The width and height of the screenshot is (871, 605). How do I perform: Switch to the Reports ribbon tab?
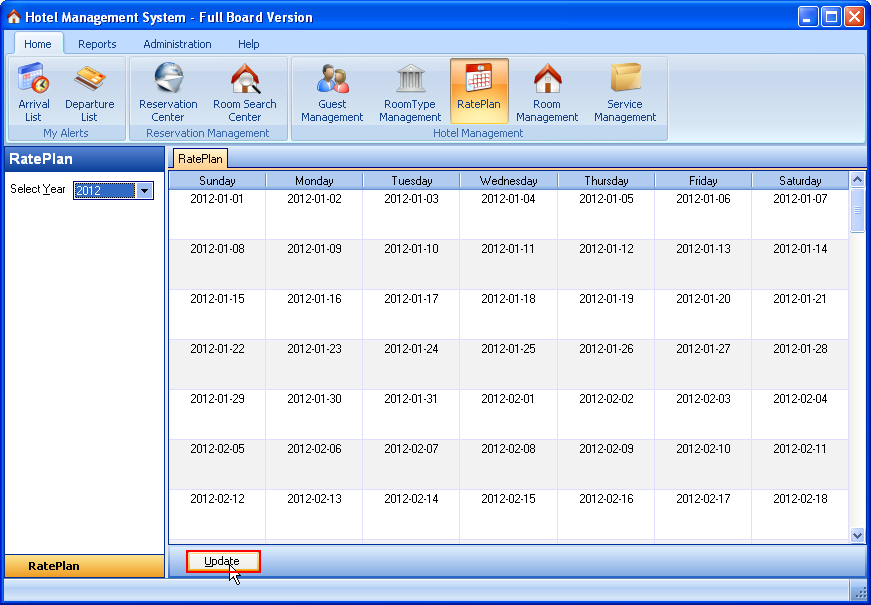(97, 44)
